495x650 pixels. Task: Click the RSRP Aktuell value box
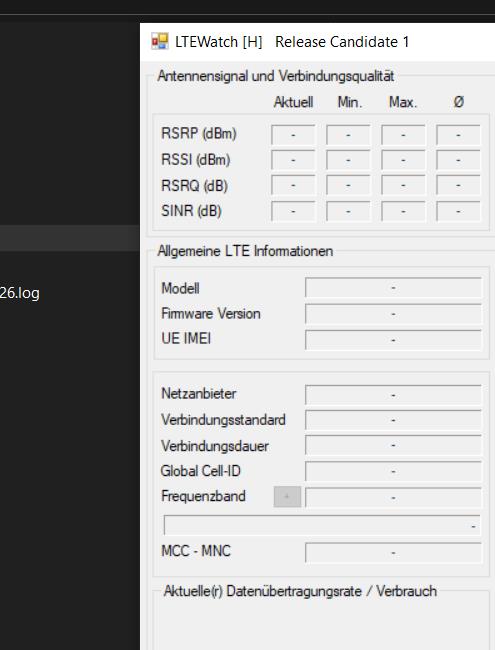point(293,134)
